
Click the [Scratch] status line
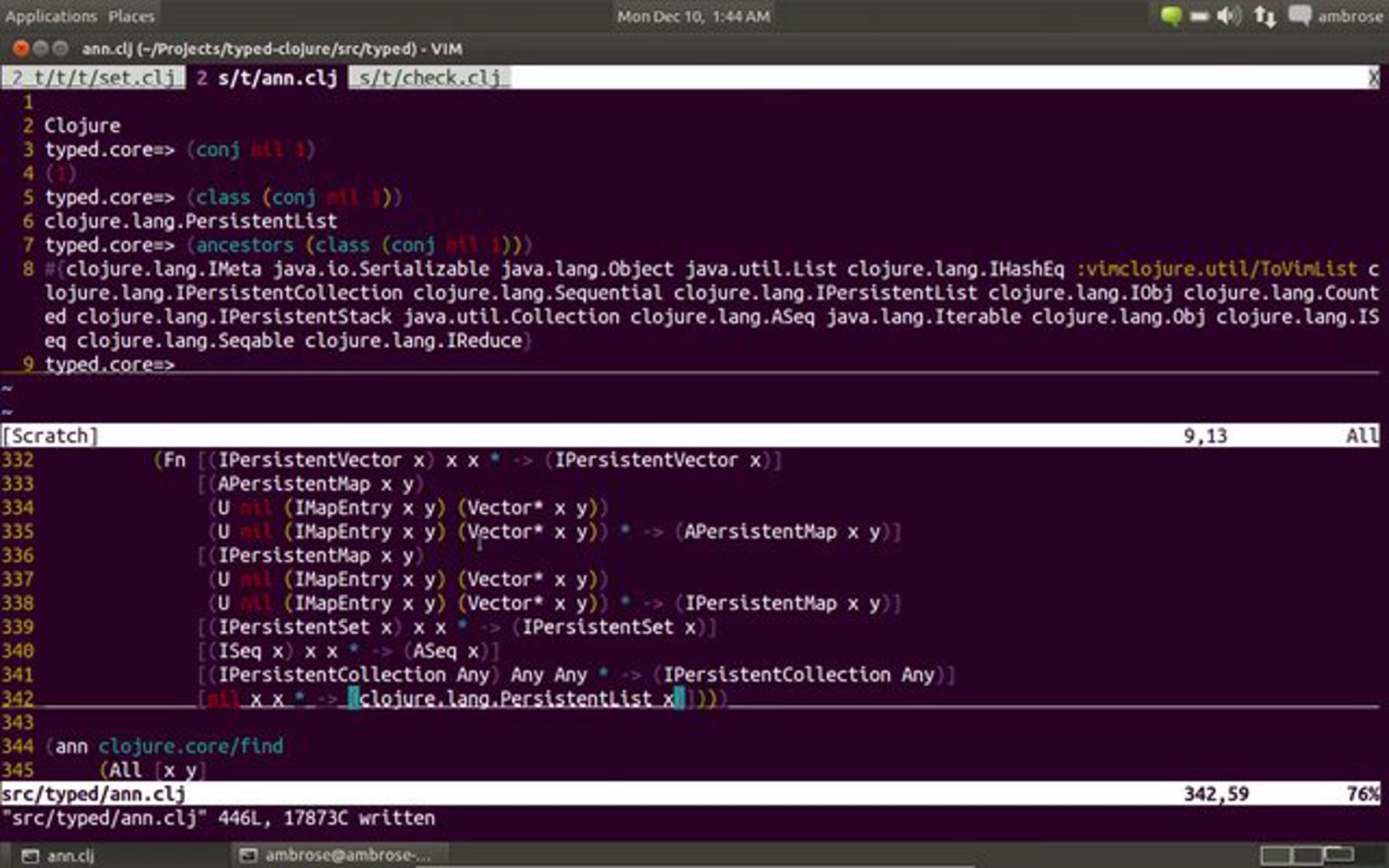tap(690, 435)
